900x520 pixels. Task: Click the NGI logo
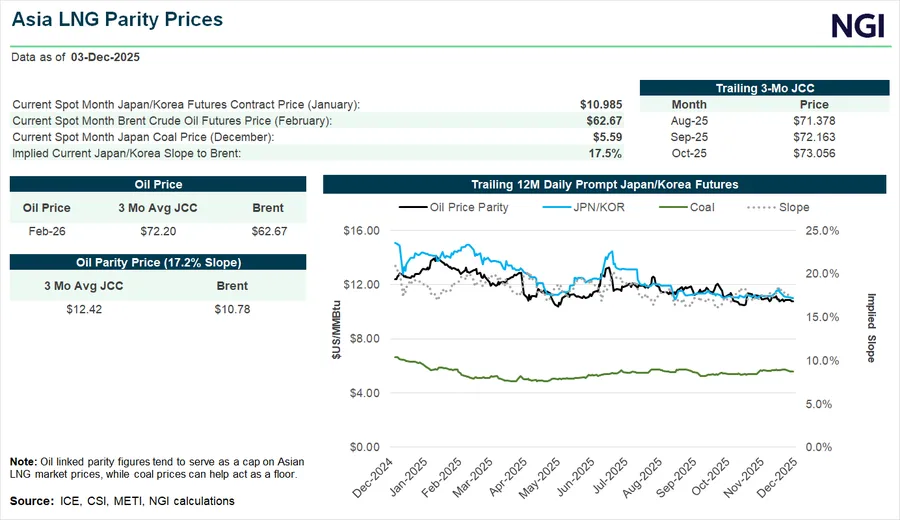click(x=859, y=24)
